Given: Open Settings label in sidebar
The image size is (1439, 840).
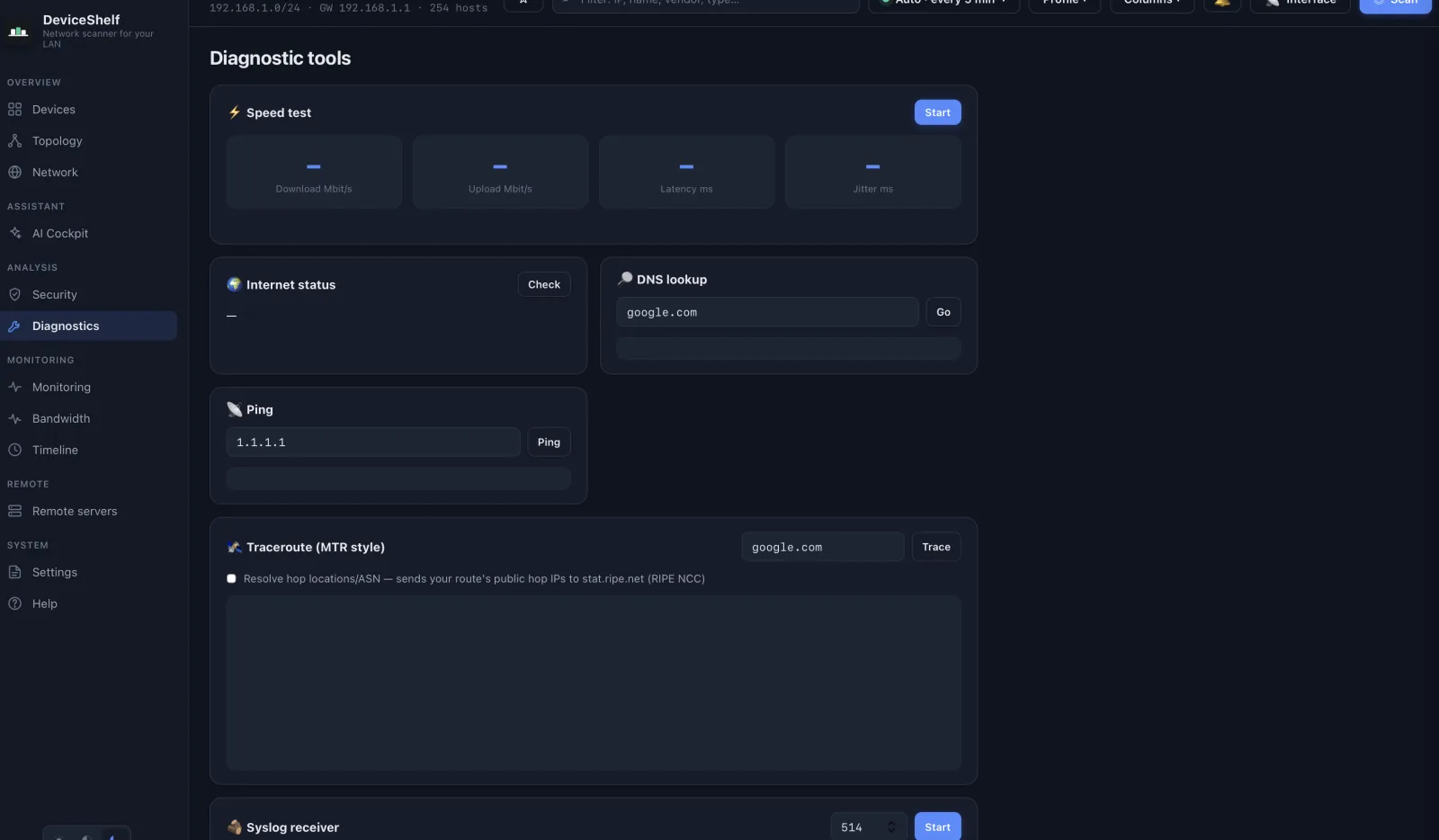Looking at the screenshot, I should (55, 573).
